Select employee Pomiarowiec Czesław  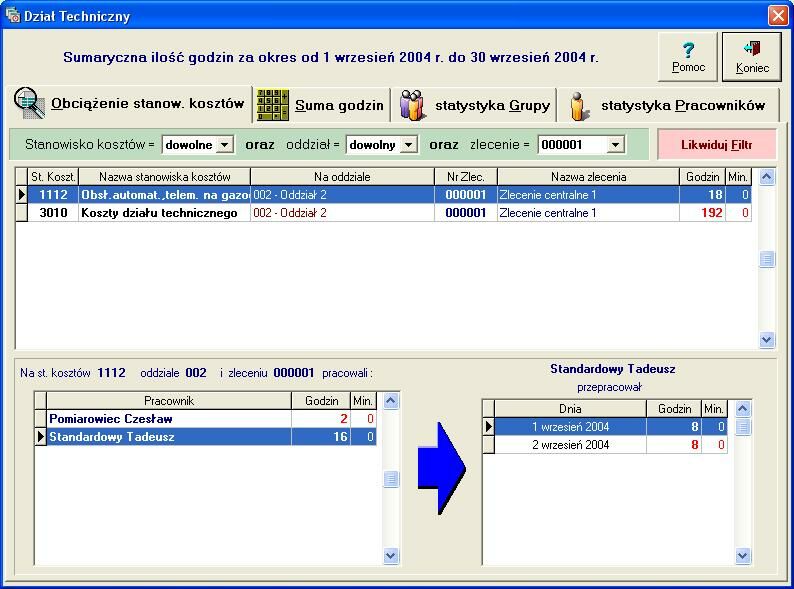[206, 419]
